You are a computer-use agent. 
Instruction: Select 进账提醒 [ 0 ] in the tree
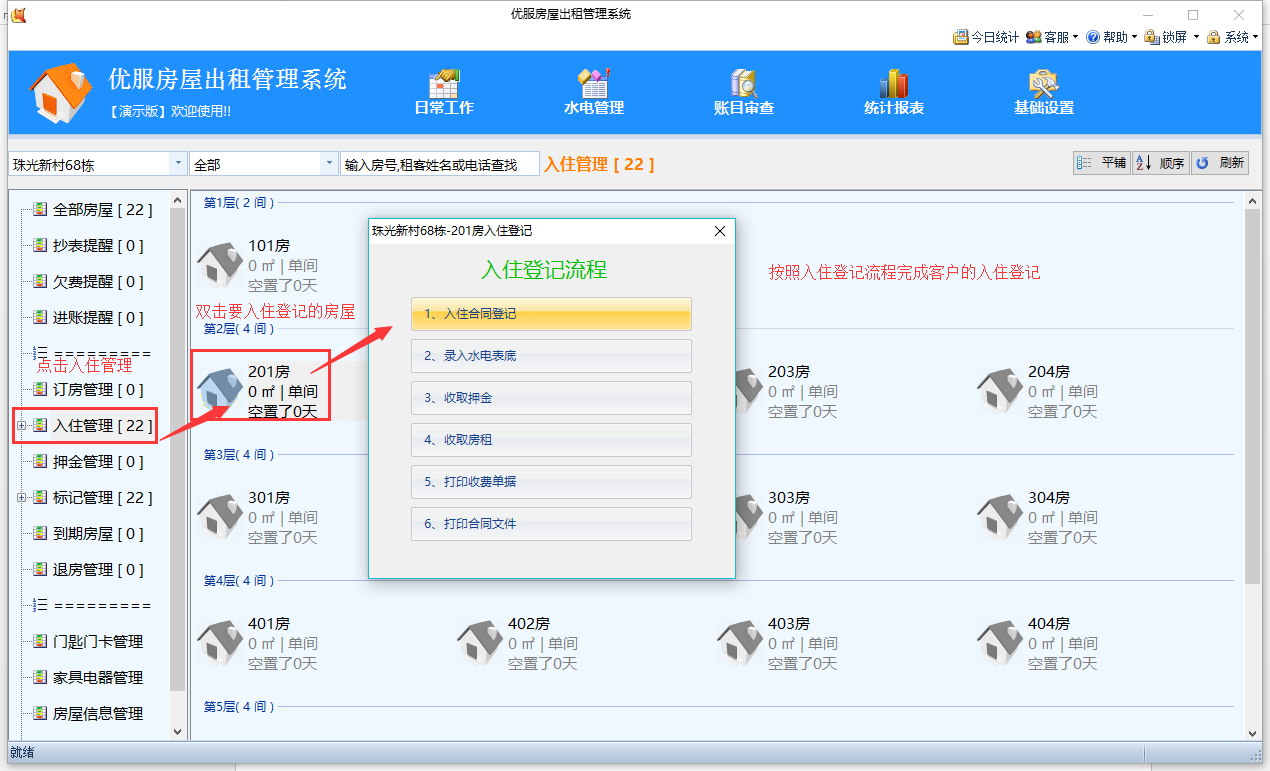(x=97, y=318)
